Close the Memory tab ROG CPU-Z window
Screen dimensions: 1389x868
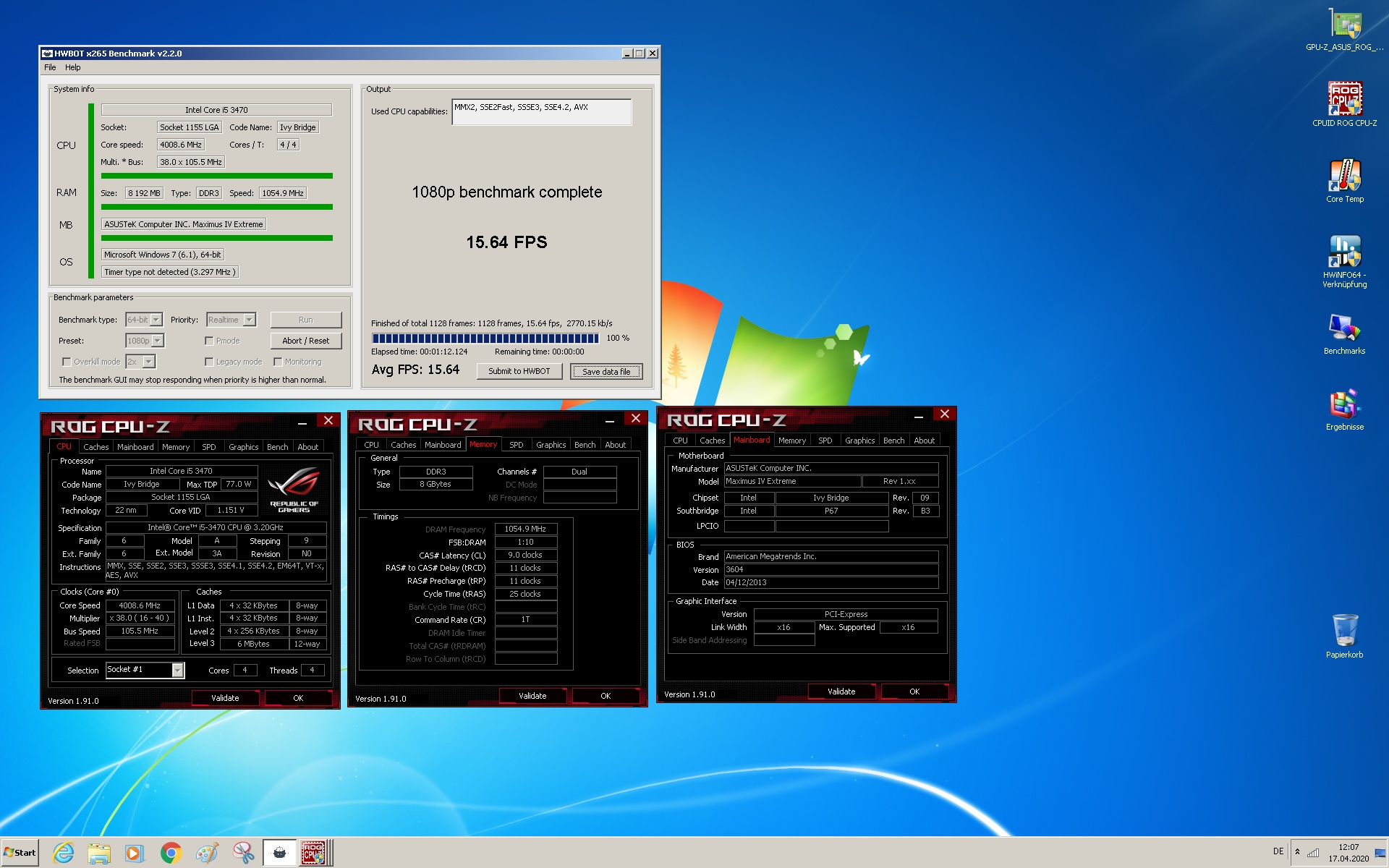pyautogui.click(x=636, y=418)
